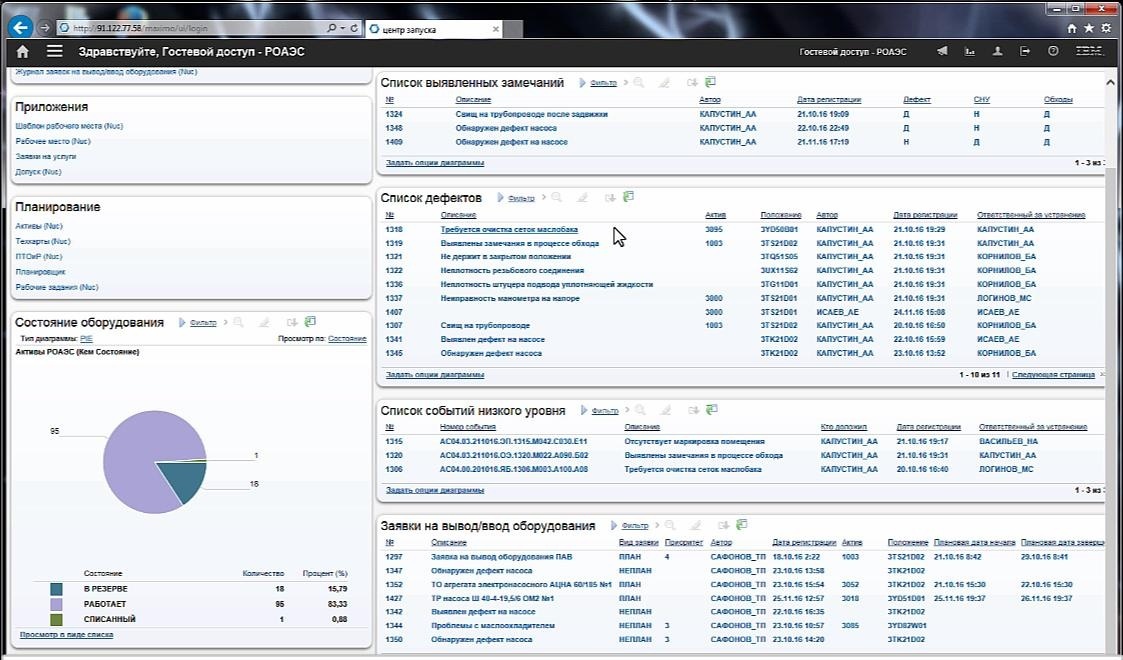Open Рабочее место (Nuc) application
This screenshot has height=660, width=1123.
[53, 141]
